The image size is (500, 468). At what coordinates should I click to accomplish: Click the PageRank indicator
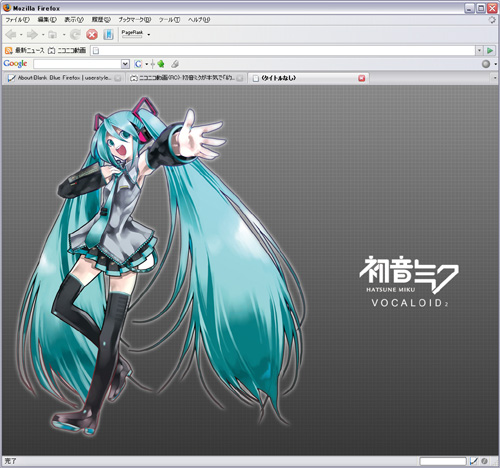tap(132, 33)
